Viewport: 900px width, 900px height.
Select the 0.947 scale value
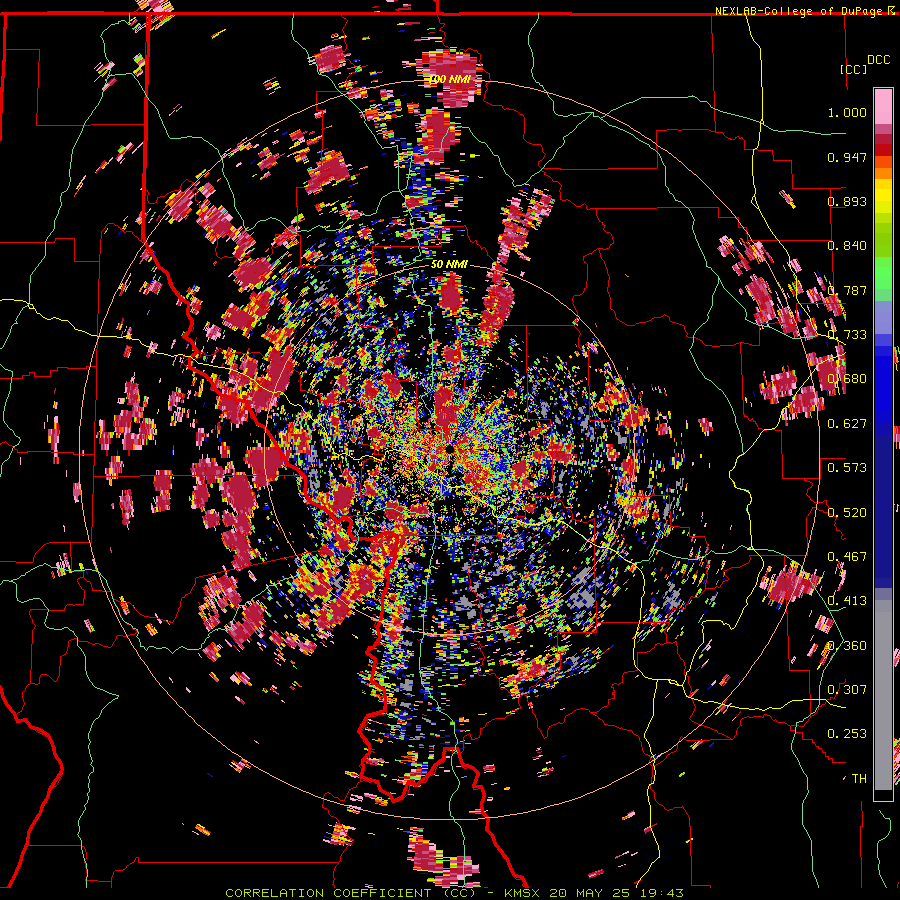[847, 157]
